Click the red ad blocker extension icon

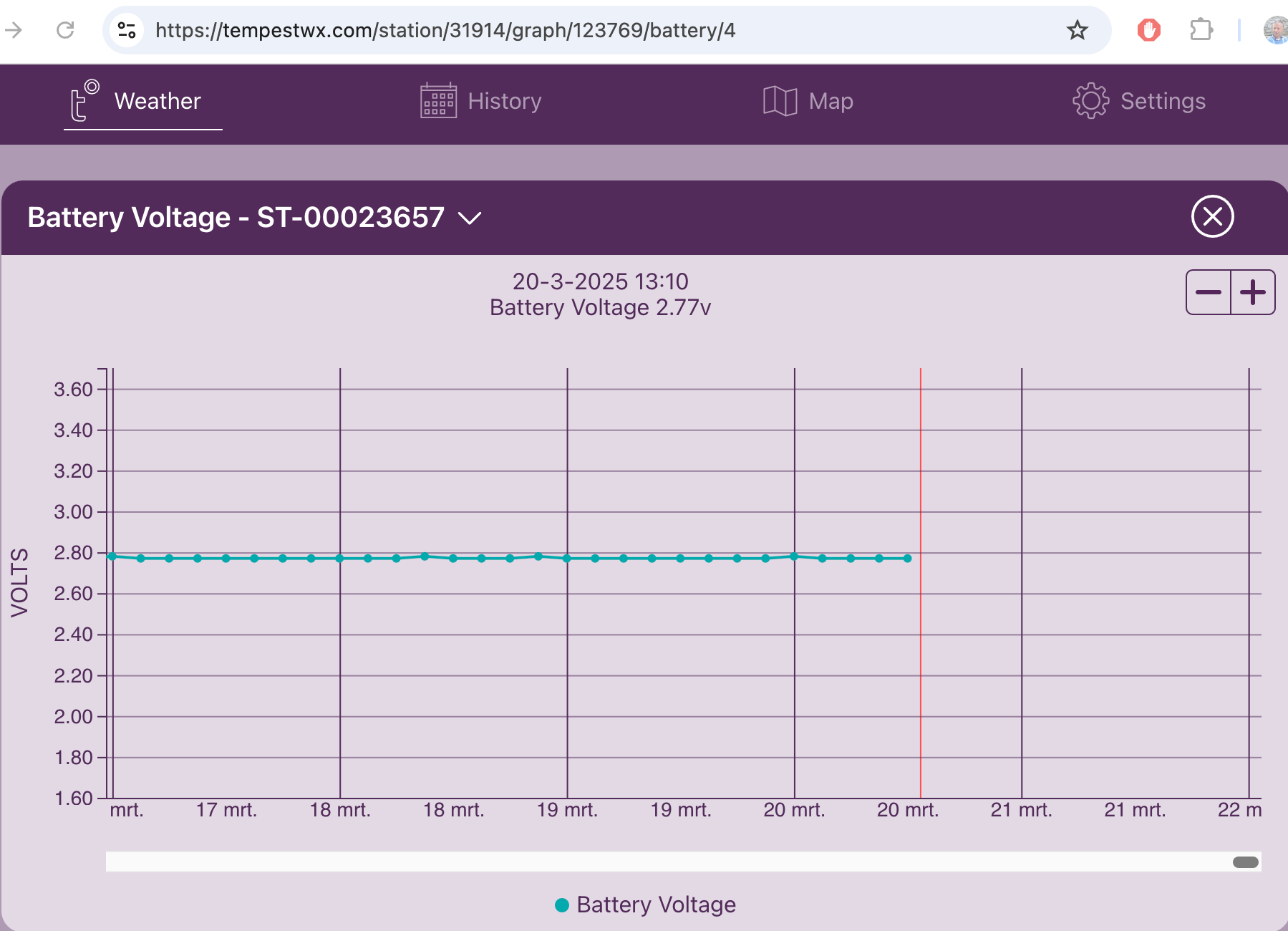click(1148, 30)
